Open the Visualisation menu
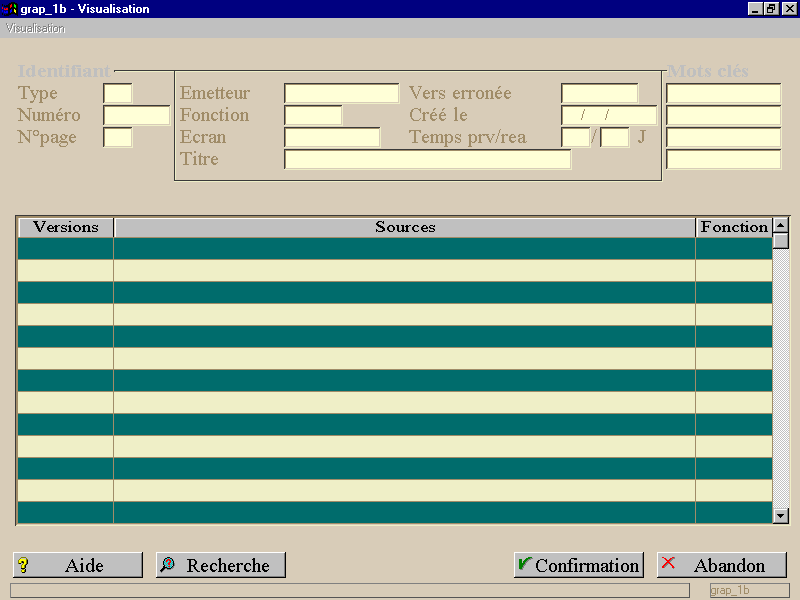Screen dimensions: 800x600 pyautogui.click(x=35, y=29)
